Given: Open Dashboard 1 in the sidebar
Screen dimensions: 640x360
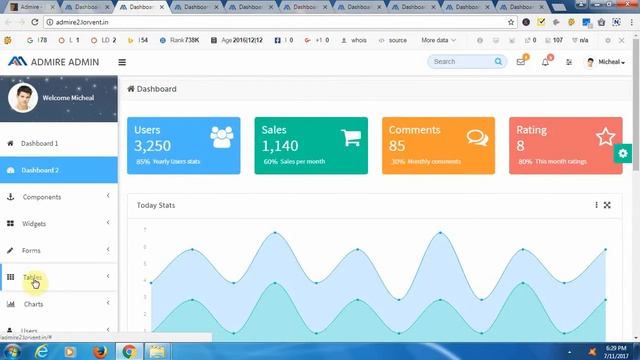Looking at the screenshot, I should point(59,143).
